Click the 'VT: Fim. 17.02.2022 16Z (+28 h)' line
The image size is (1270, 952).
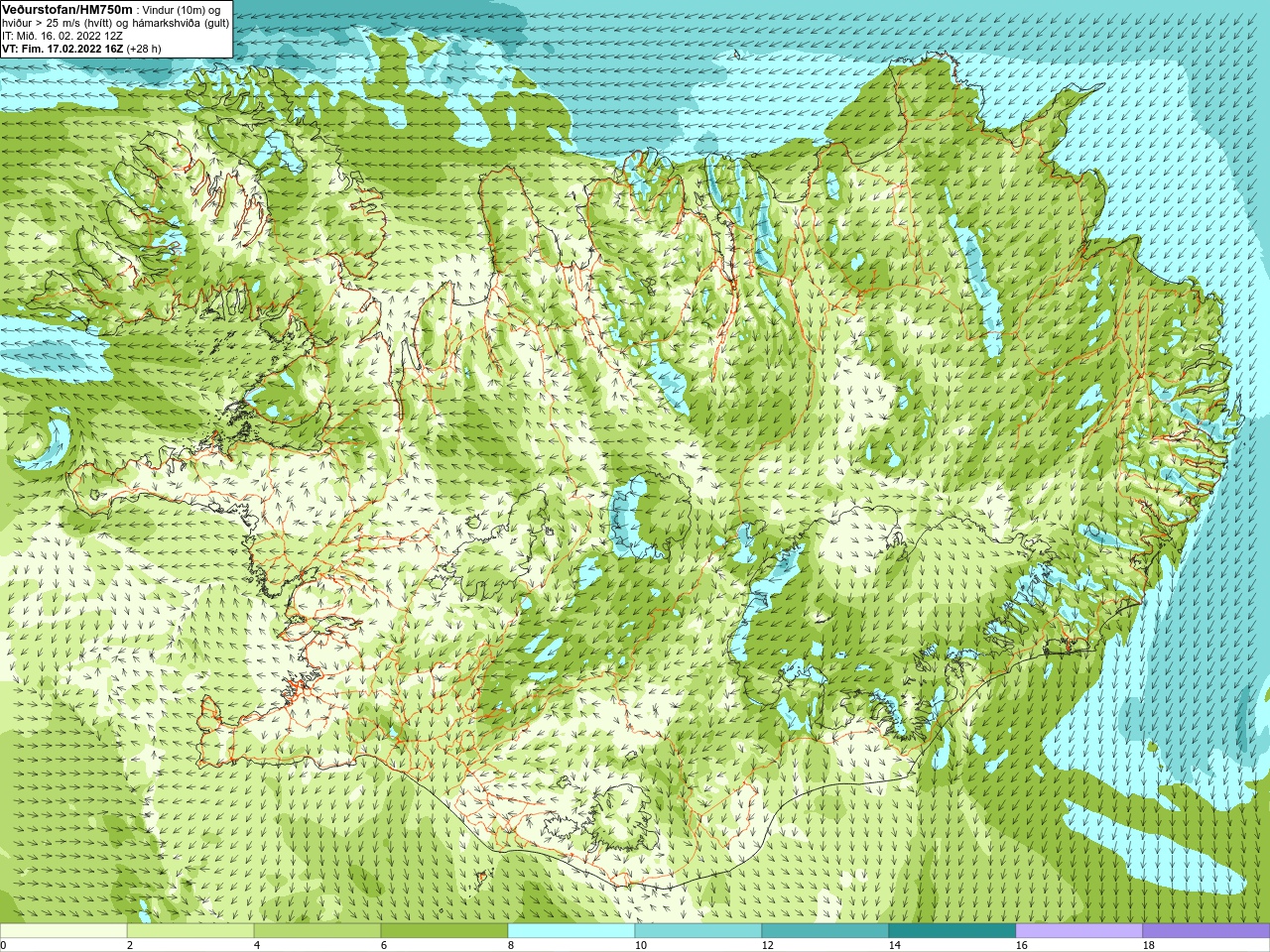tap(81, 49)
